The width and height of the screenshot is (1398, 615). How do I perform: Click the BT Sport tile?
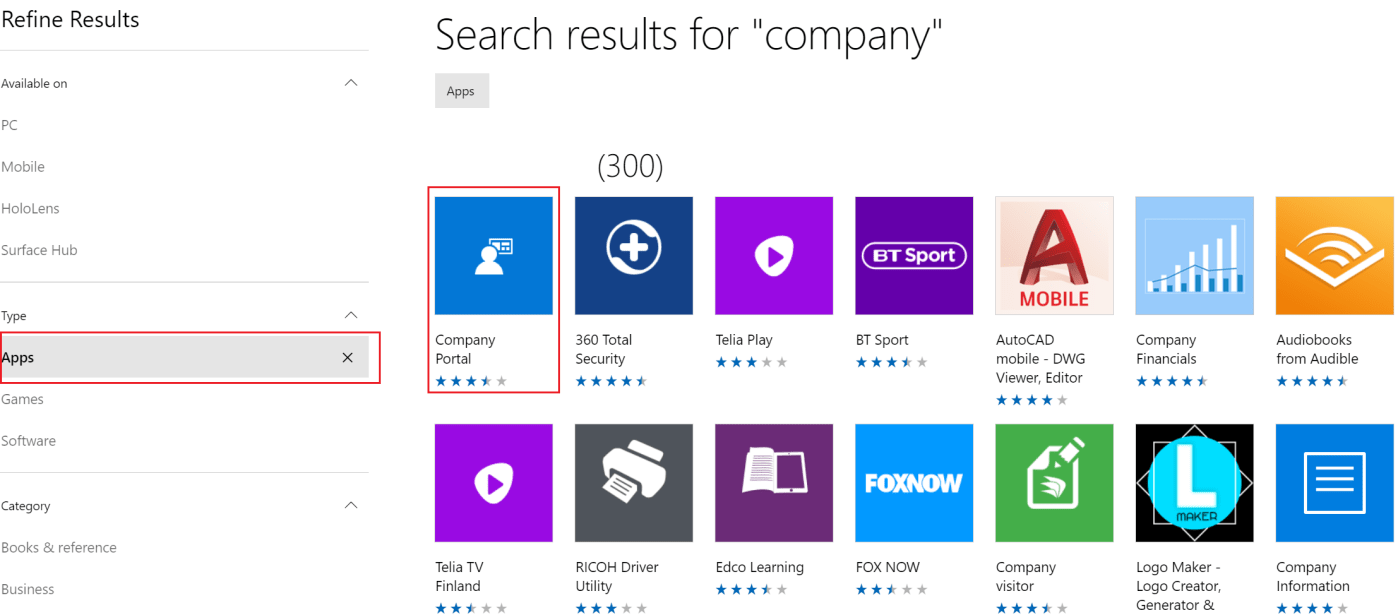coord(913,255)
